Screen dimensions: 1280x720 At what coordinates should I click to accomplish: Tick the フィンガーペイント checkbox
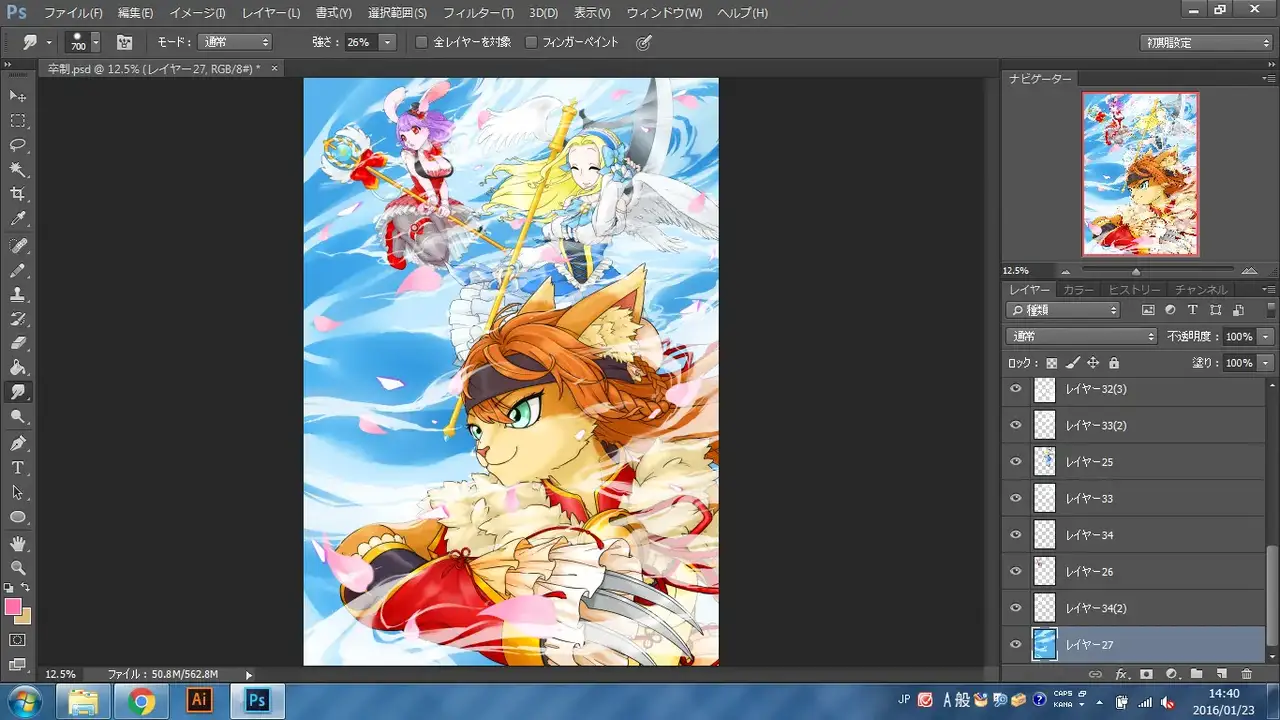click(531, 43)
